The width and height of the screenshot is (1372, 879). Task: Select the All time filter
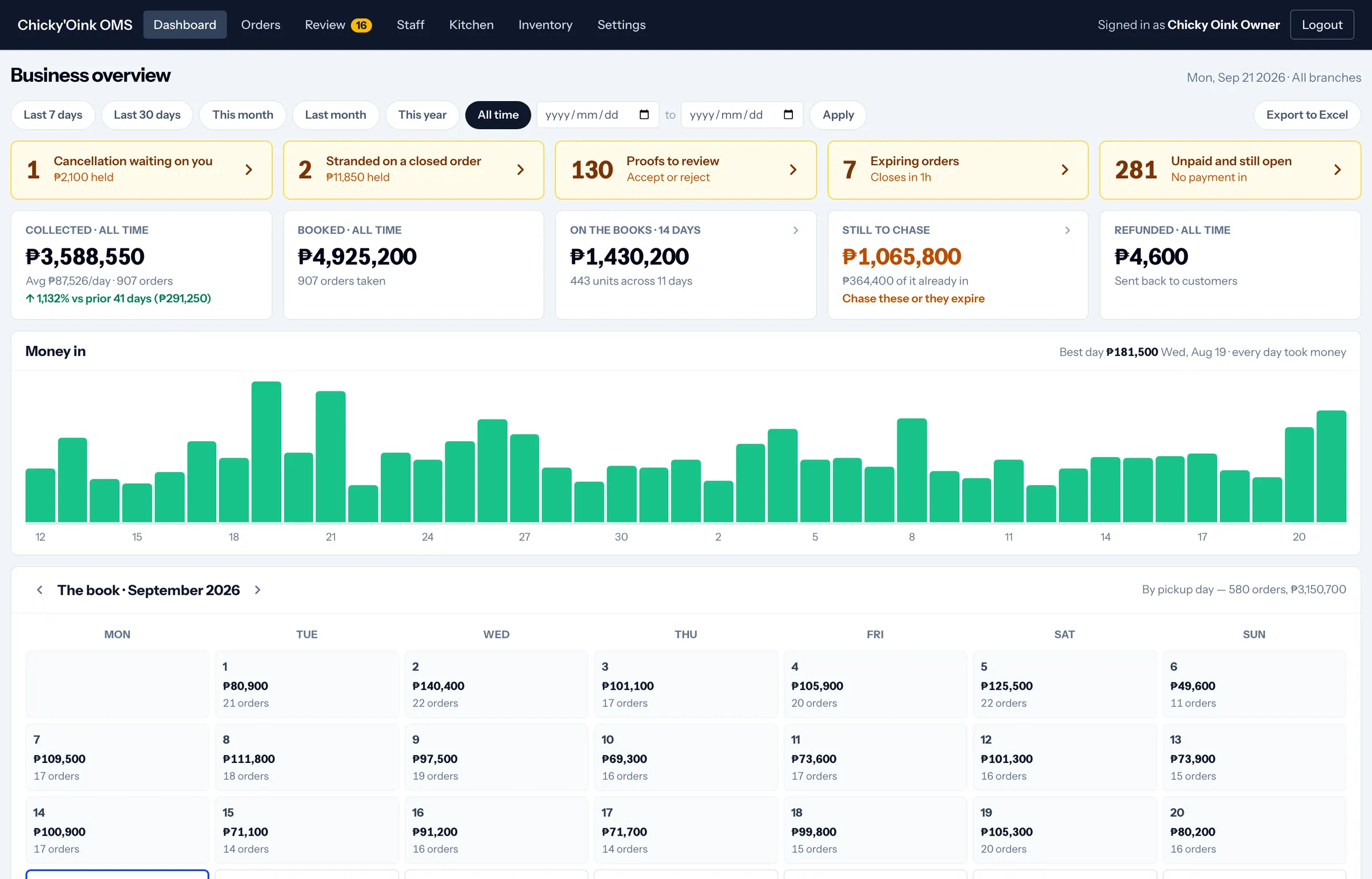tap(498, 115)
